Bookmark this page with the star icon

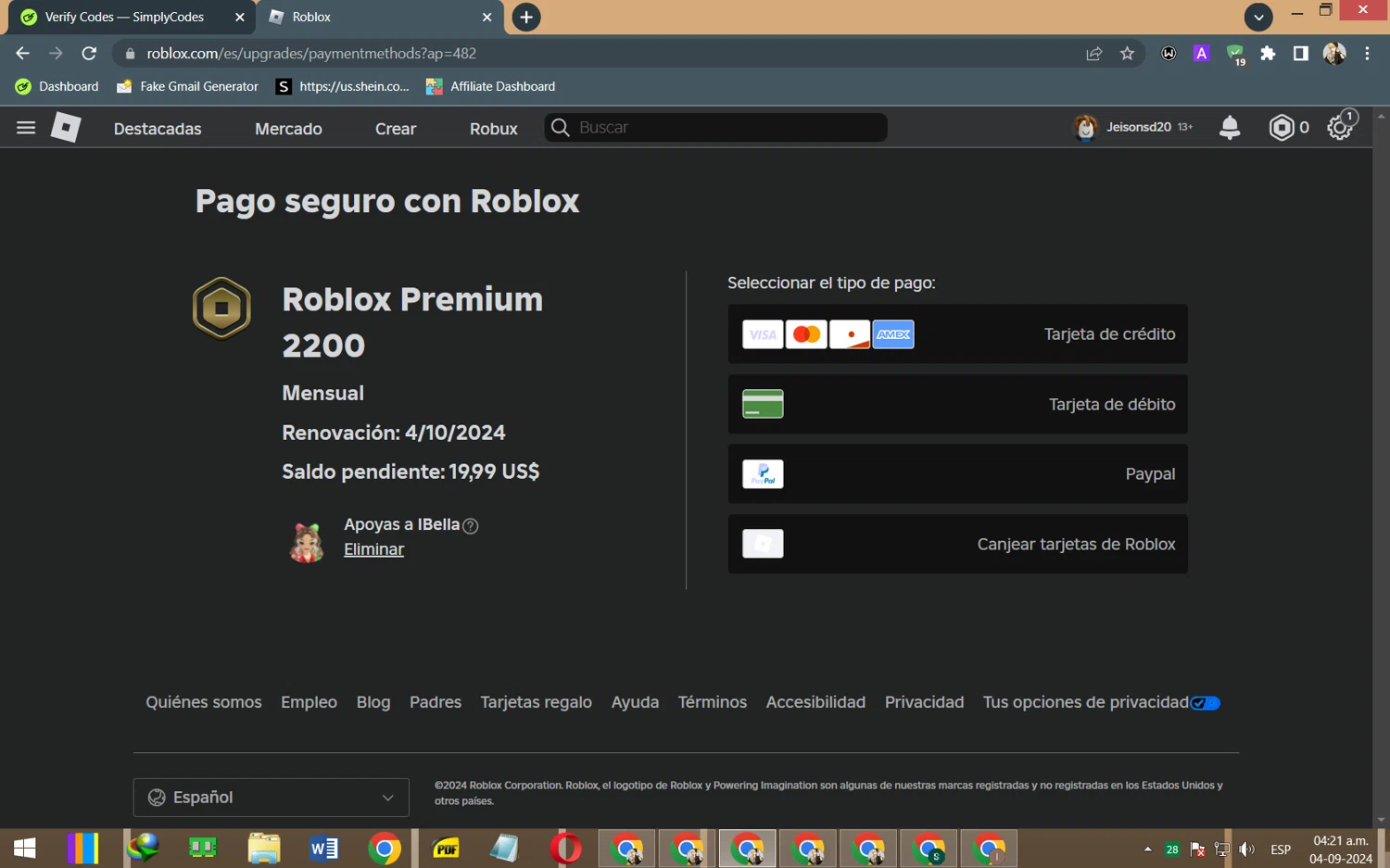(x=1127, y=54)
